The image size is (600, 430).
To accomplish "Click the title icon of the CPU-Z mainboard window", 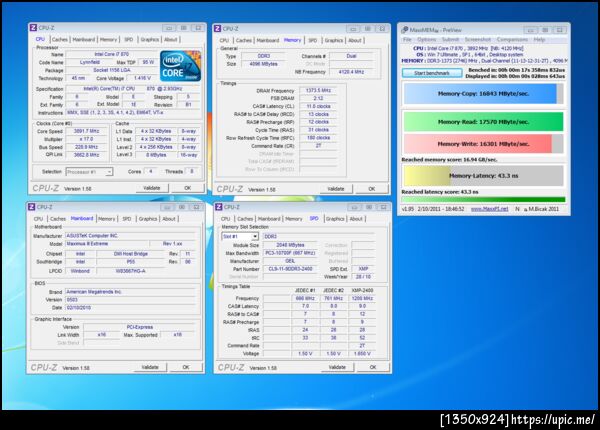I will point(32,207).
